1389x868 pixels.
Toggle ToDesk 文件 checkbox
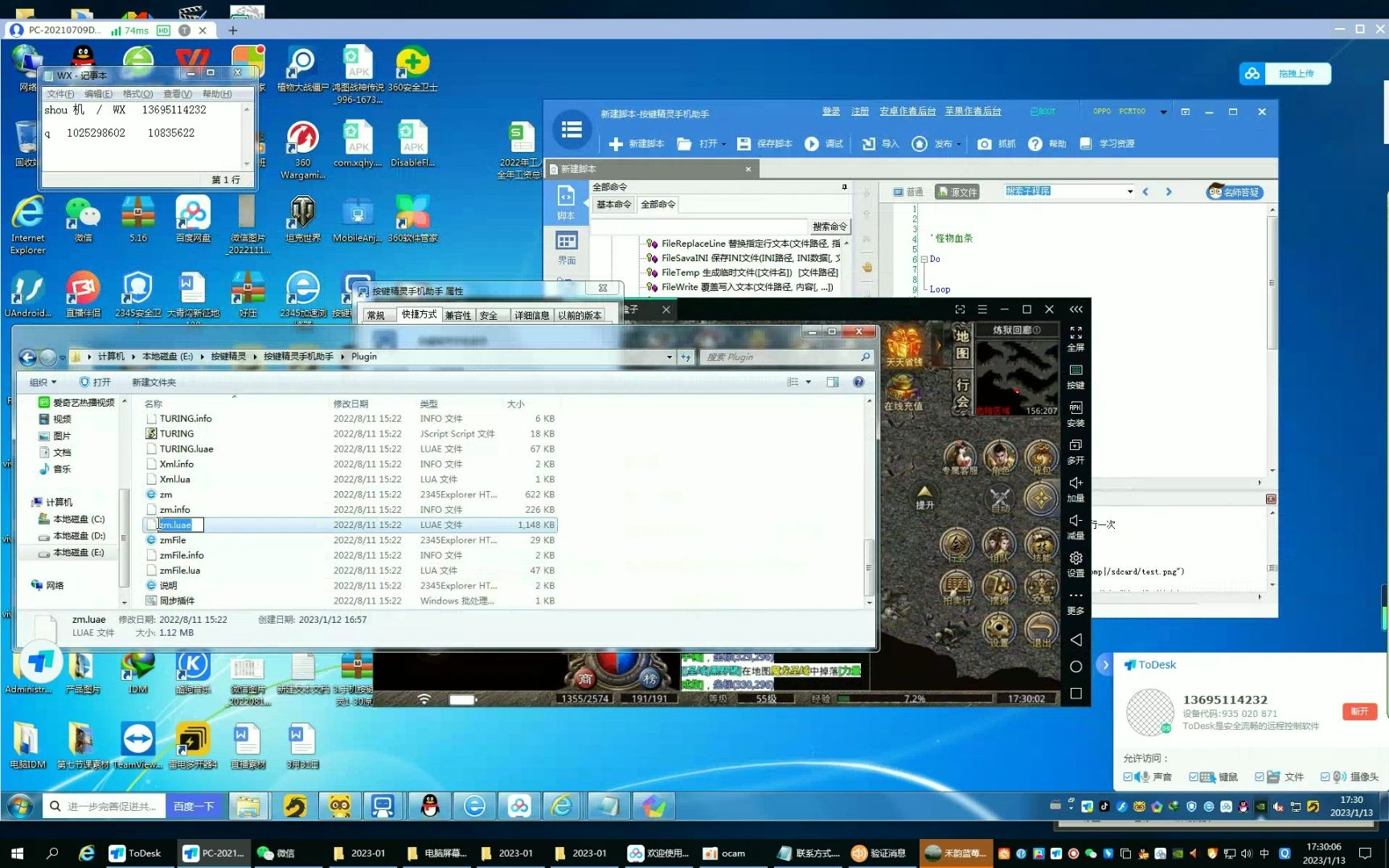tap(1260, 777)
